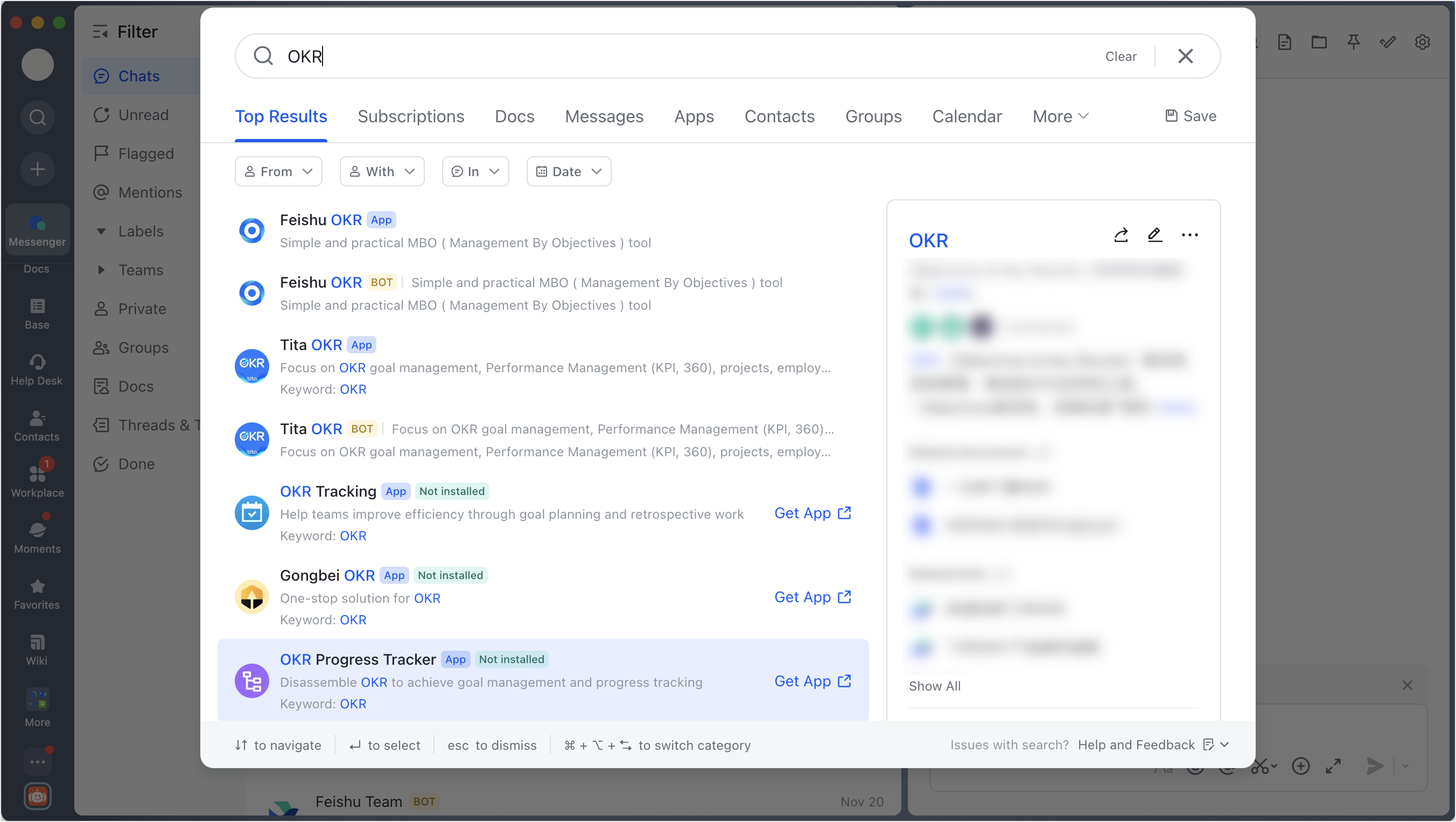Open the More search category dropdown

[x=1060, y=116]
